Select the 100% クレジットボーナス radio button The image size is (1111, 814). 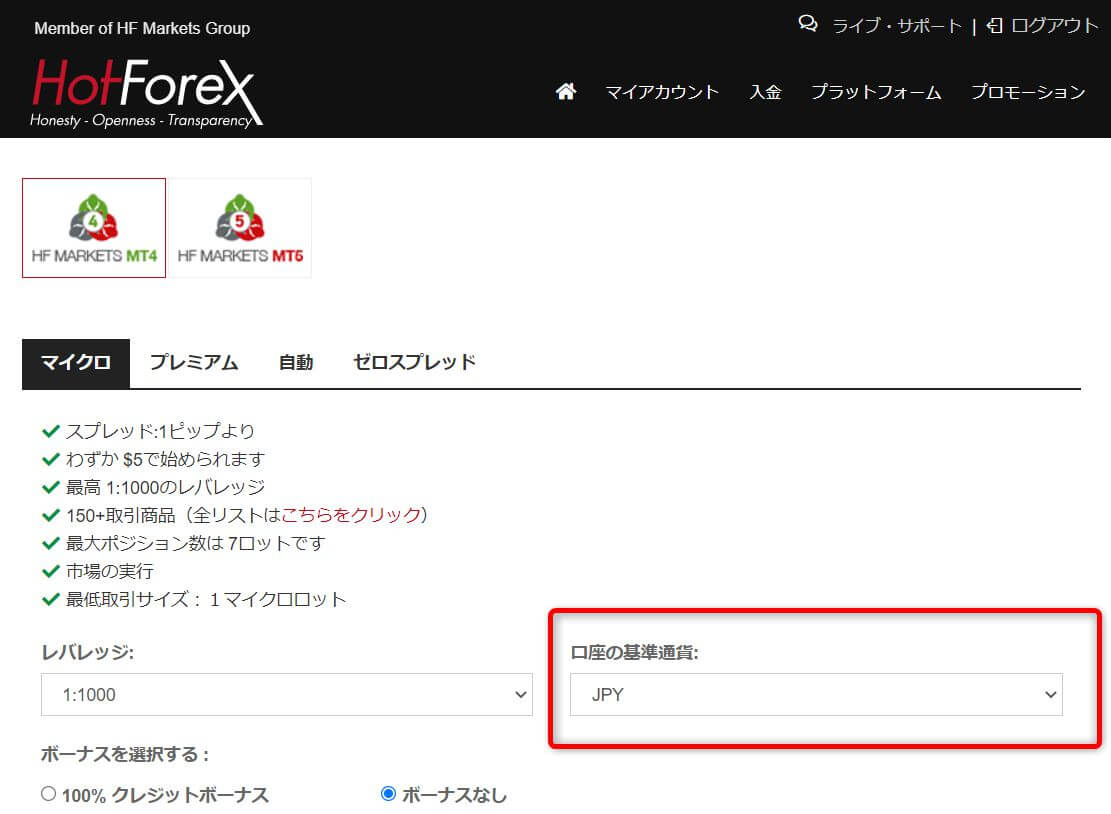(x=48, y=794)
